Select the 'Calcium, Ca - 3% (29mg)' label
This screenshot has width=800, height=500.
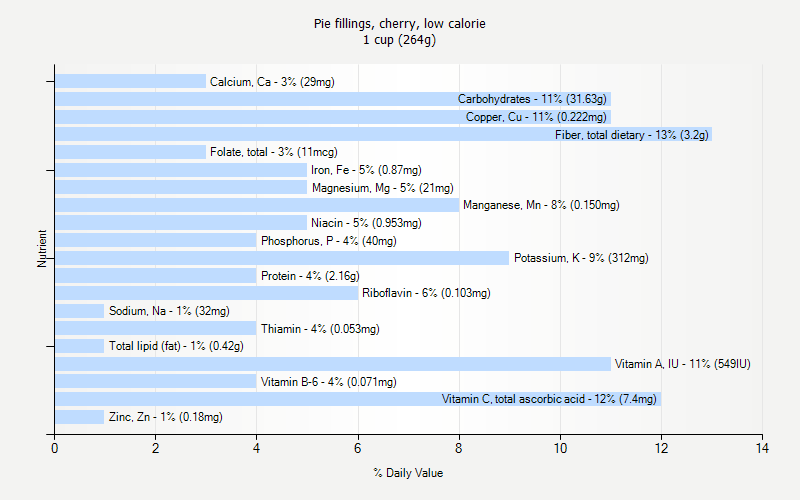point(272,82)
